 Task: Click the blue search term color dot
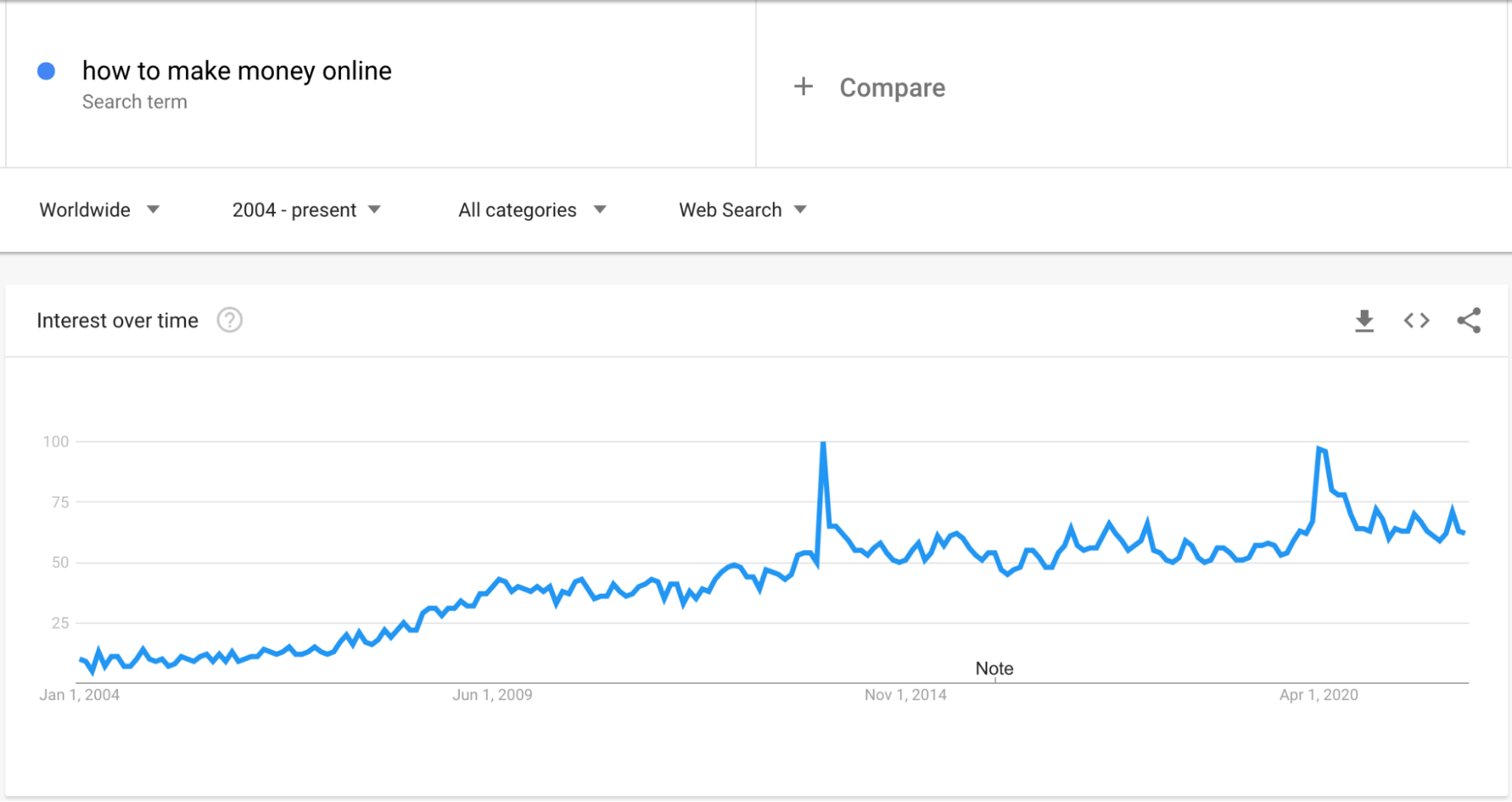coord(47,70)
